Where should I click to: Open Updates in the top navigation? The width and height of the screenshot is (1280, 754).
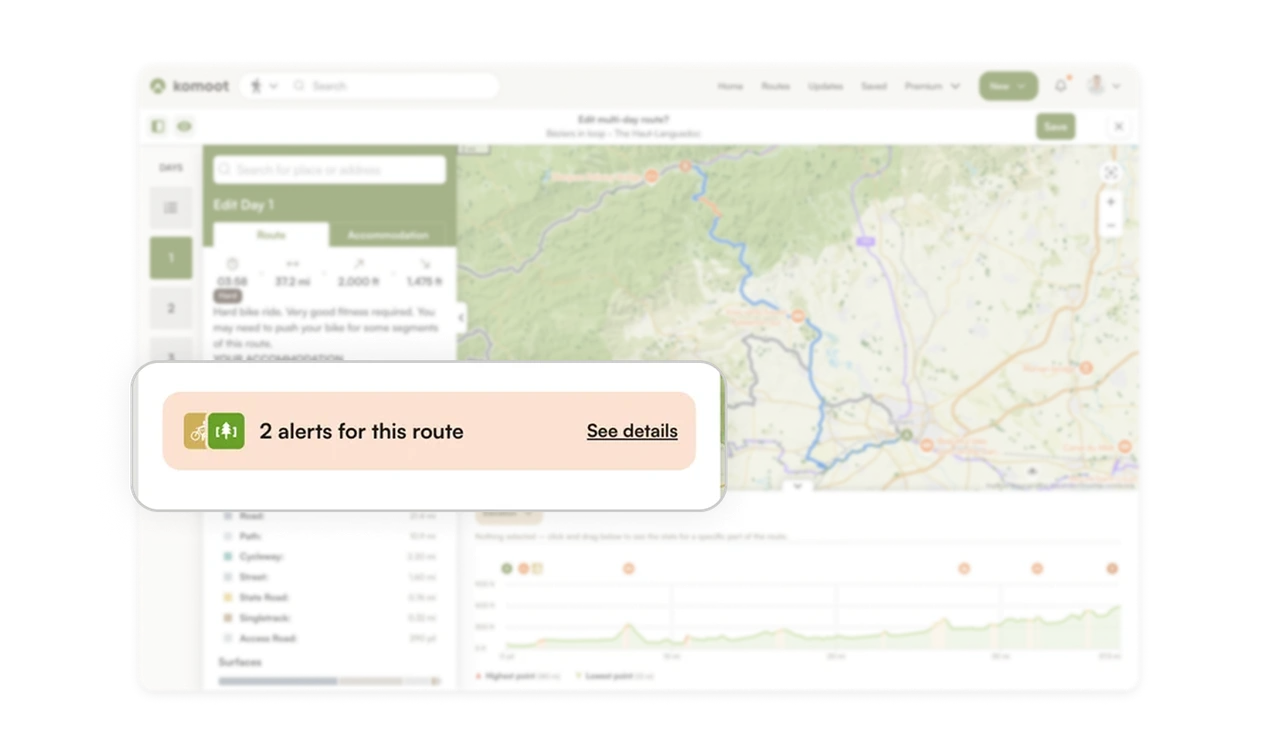pos(825,86)
